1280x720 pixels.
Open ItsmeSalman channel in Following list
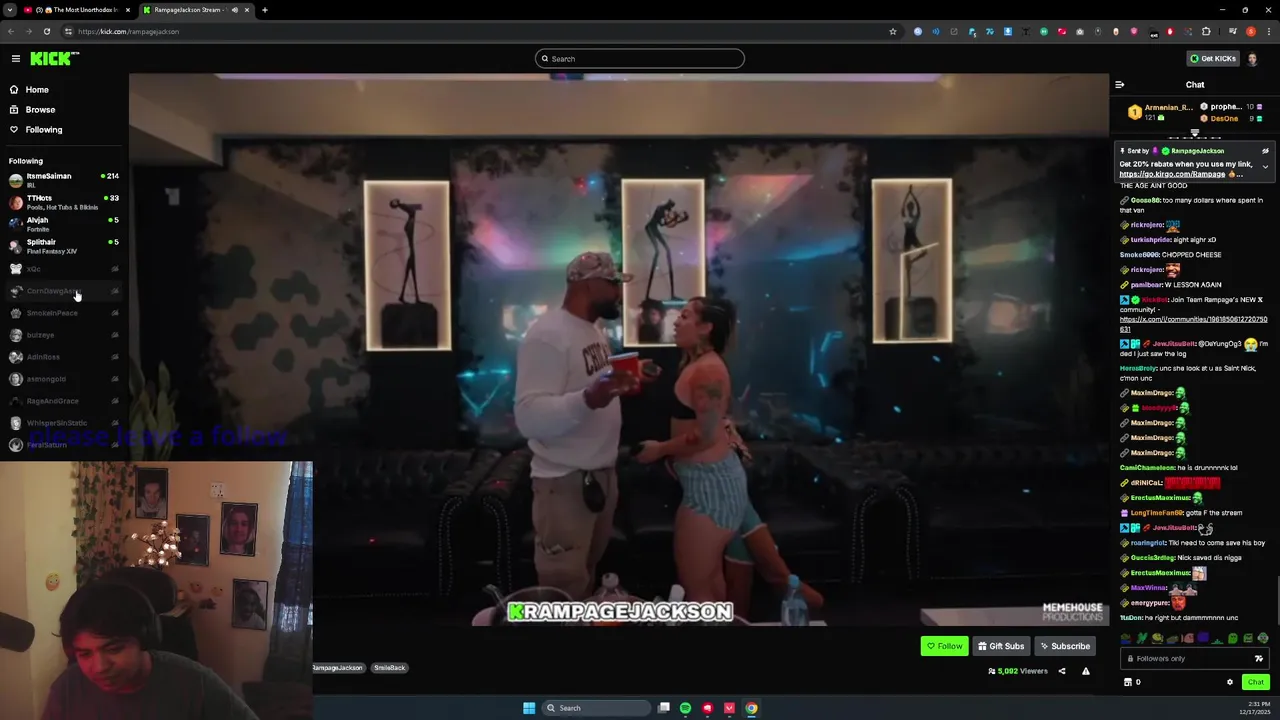point(63,180)
